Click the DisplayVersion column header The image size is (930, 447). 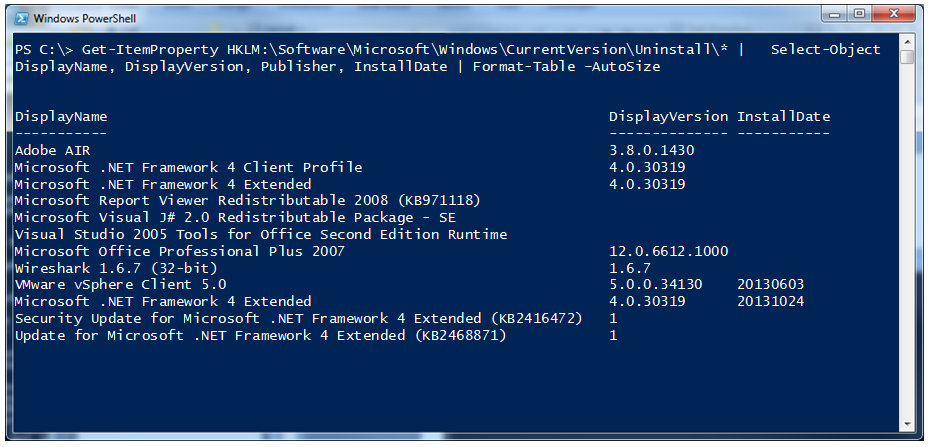[668, 117]
